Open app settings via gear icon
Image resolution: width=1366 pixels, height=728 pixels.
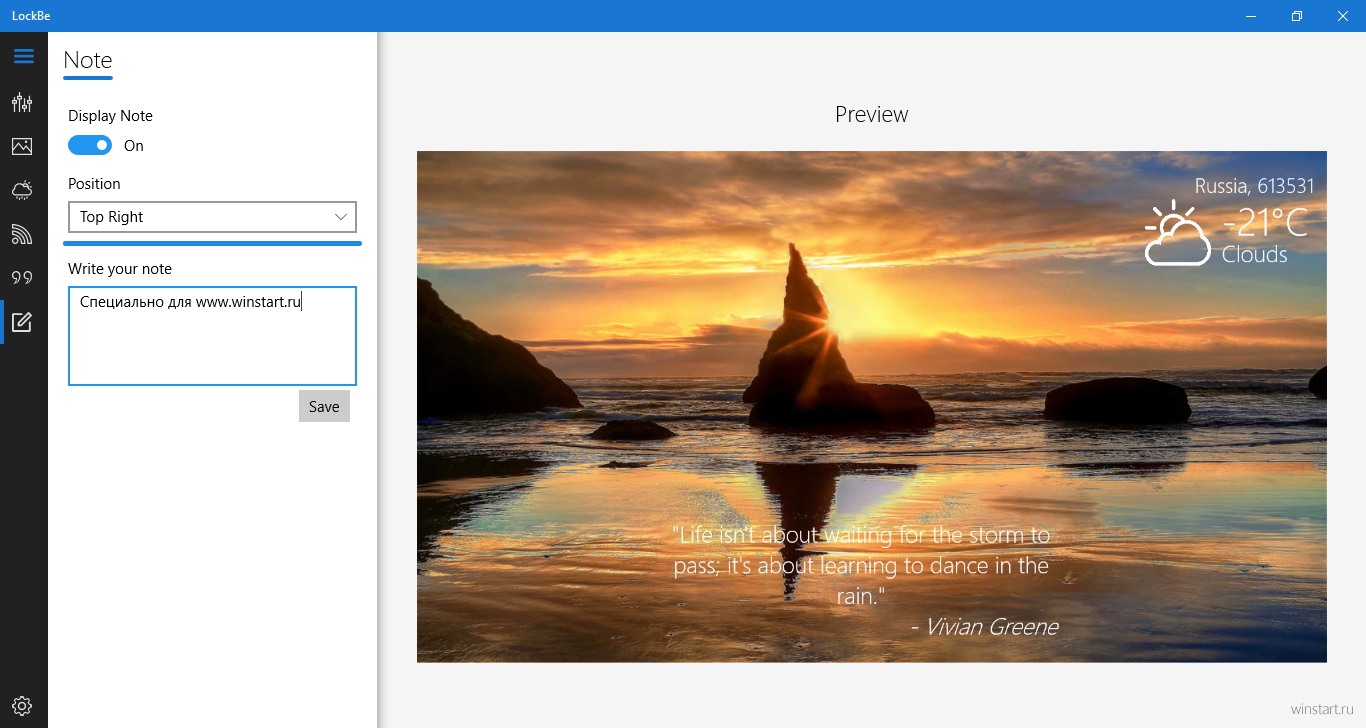click(x=22, y=706)
